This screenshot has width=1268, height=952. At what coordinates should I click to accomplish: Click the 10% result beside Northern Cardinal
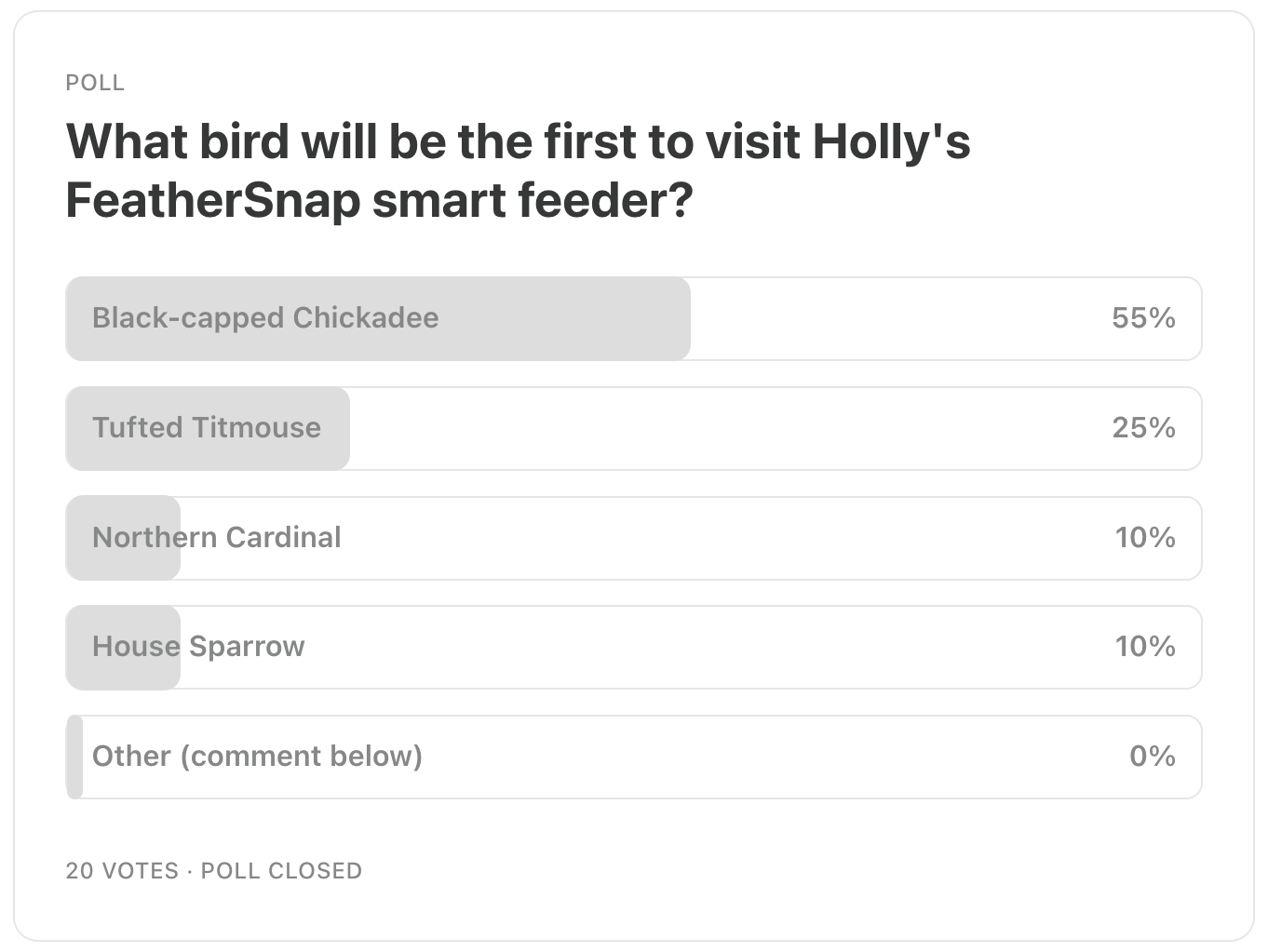(1145, 538)
